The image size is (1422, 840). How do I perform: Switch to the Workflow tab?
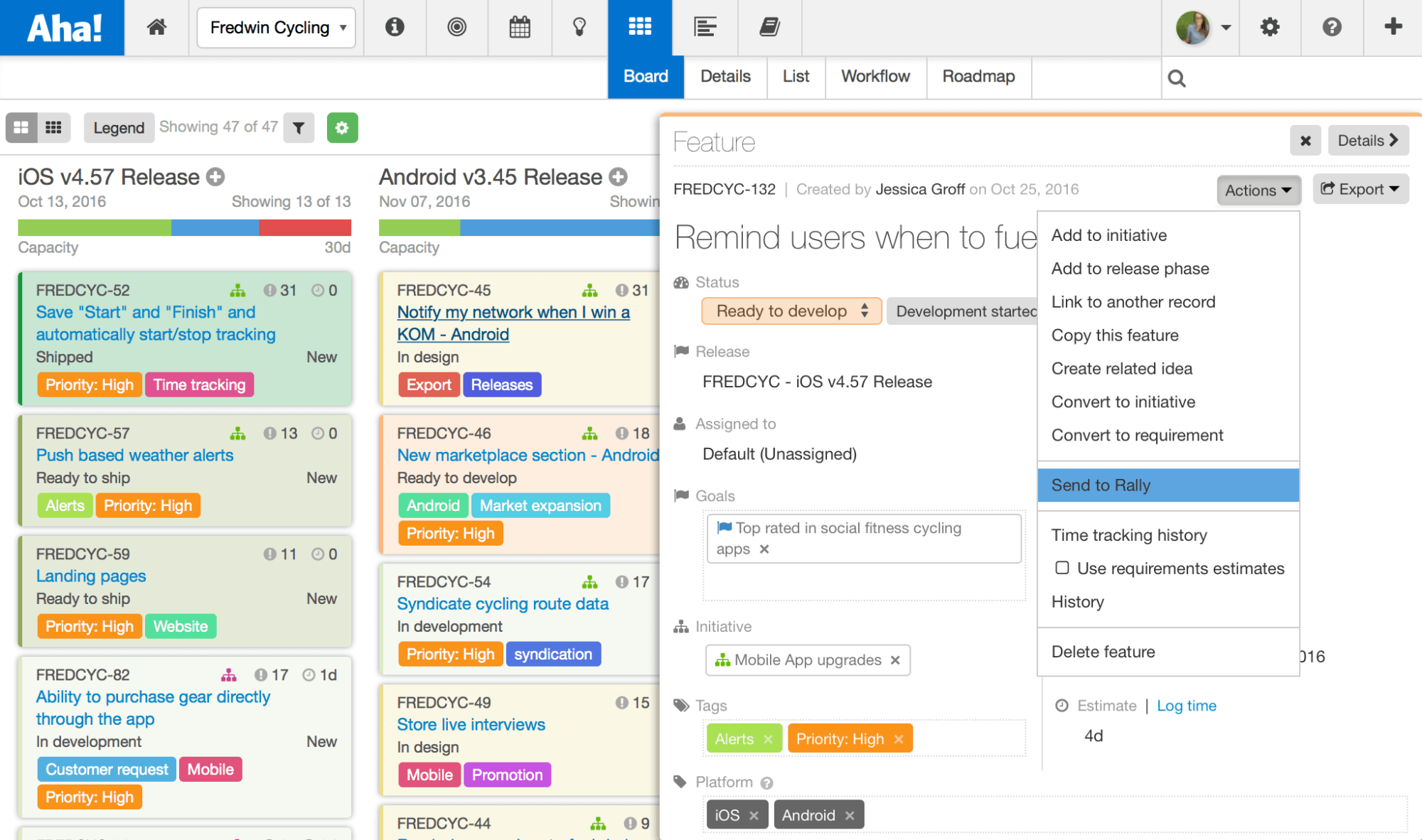click(875, 77)
